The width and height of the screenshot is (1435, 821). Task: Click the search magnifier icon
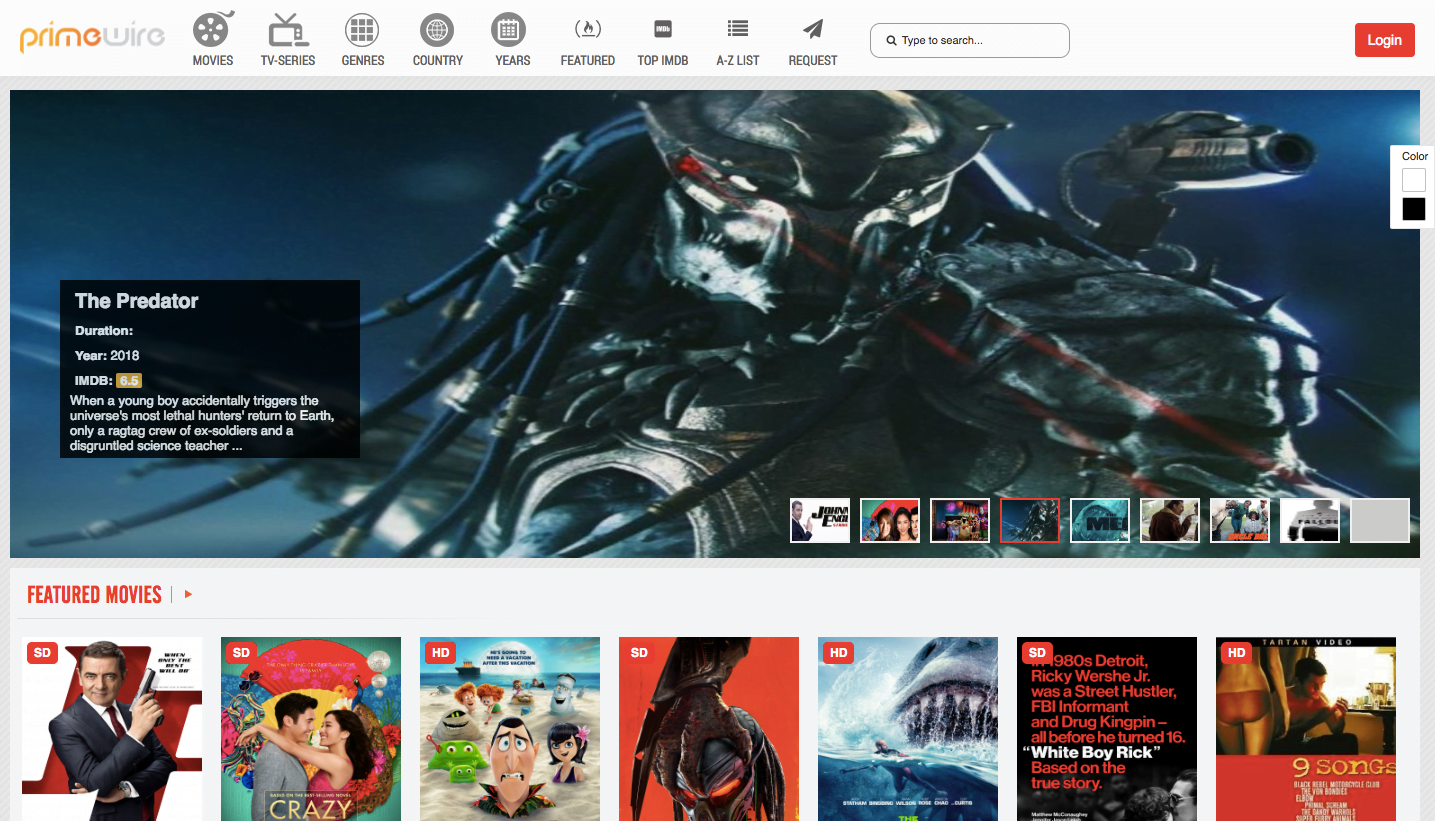(891, 41)
